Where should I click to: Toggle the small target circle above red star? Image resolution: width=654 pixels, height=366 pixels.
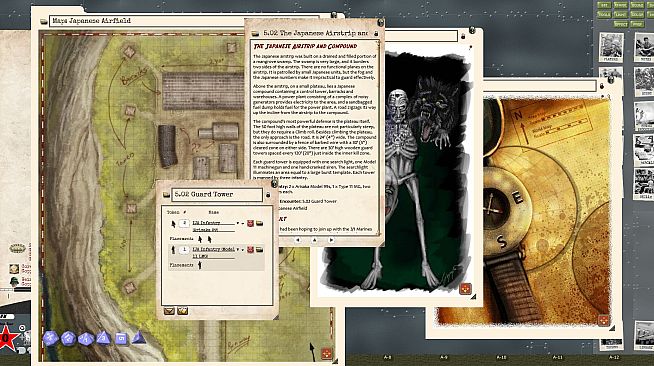[22, 328]
